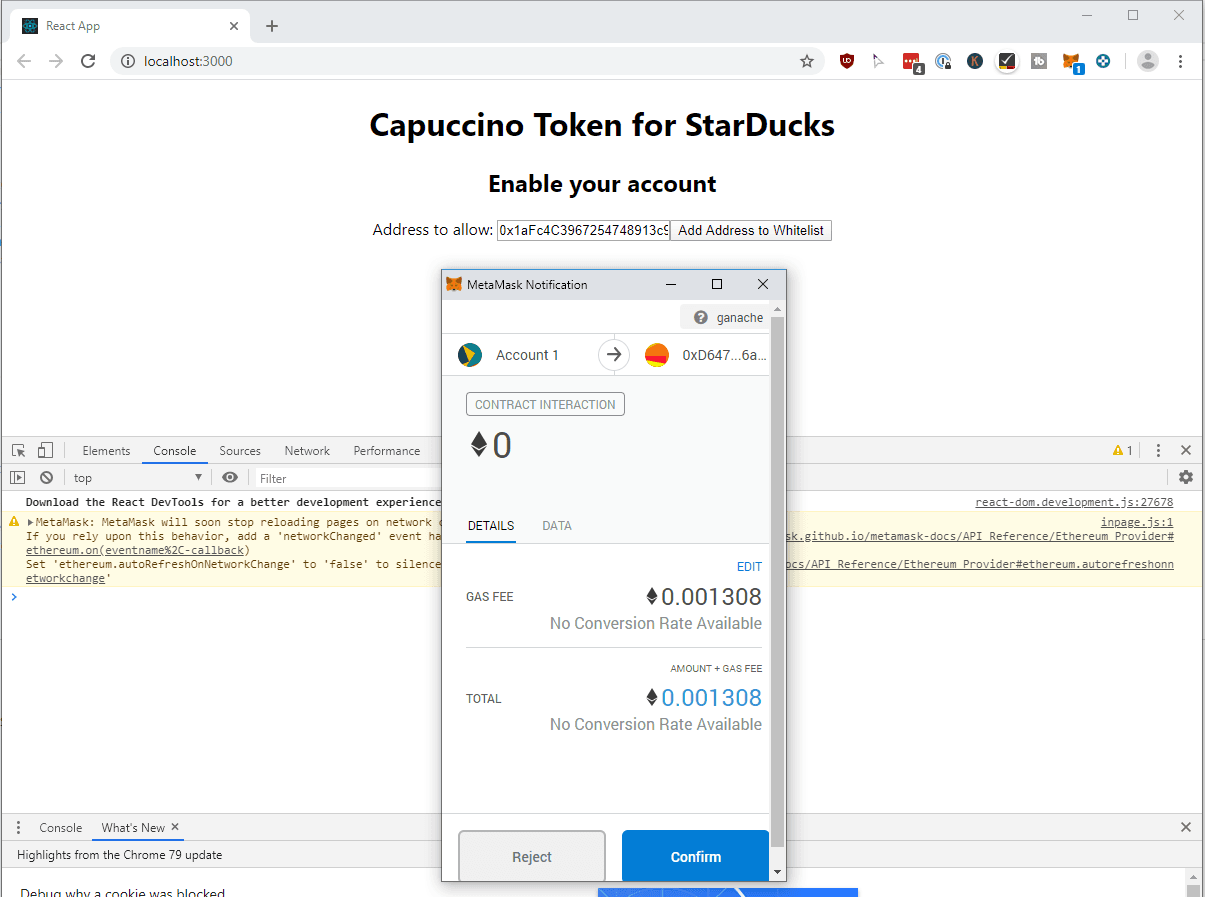Maximize the MetaMask Notification window

click(x=717, y=284)
